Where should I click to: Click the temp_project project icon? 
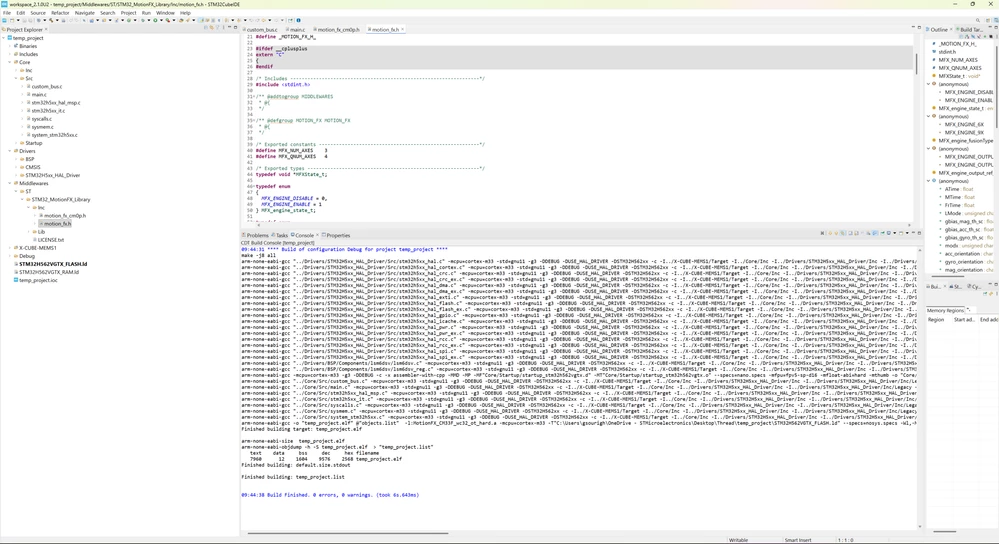pos(10,38)
